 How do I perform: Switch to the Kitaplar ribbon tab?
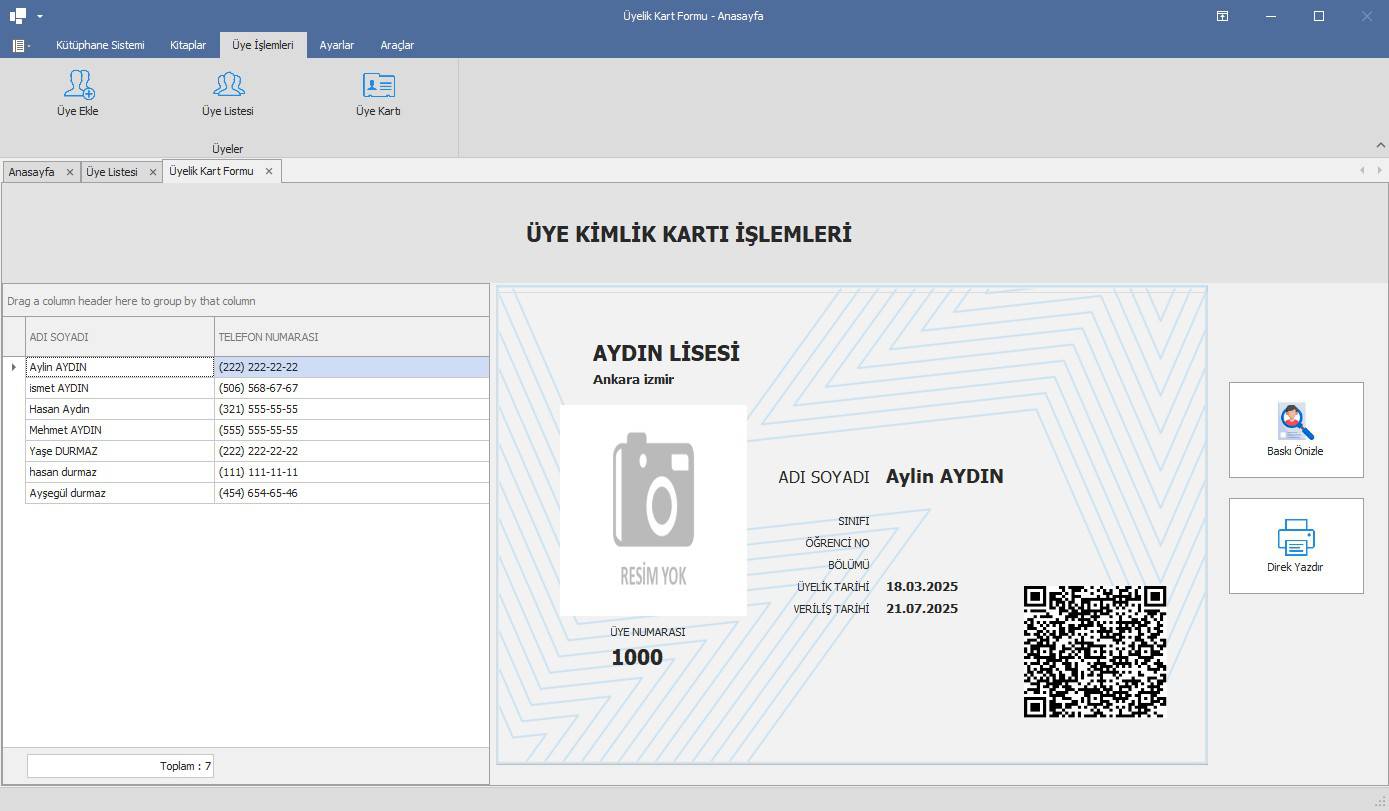(188, 45)
